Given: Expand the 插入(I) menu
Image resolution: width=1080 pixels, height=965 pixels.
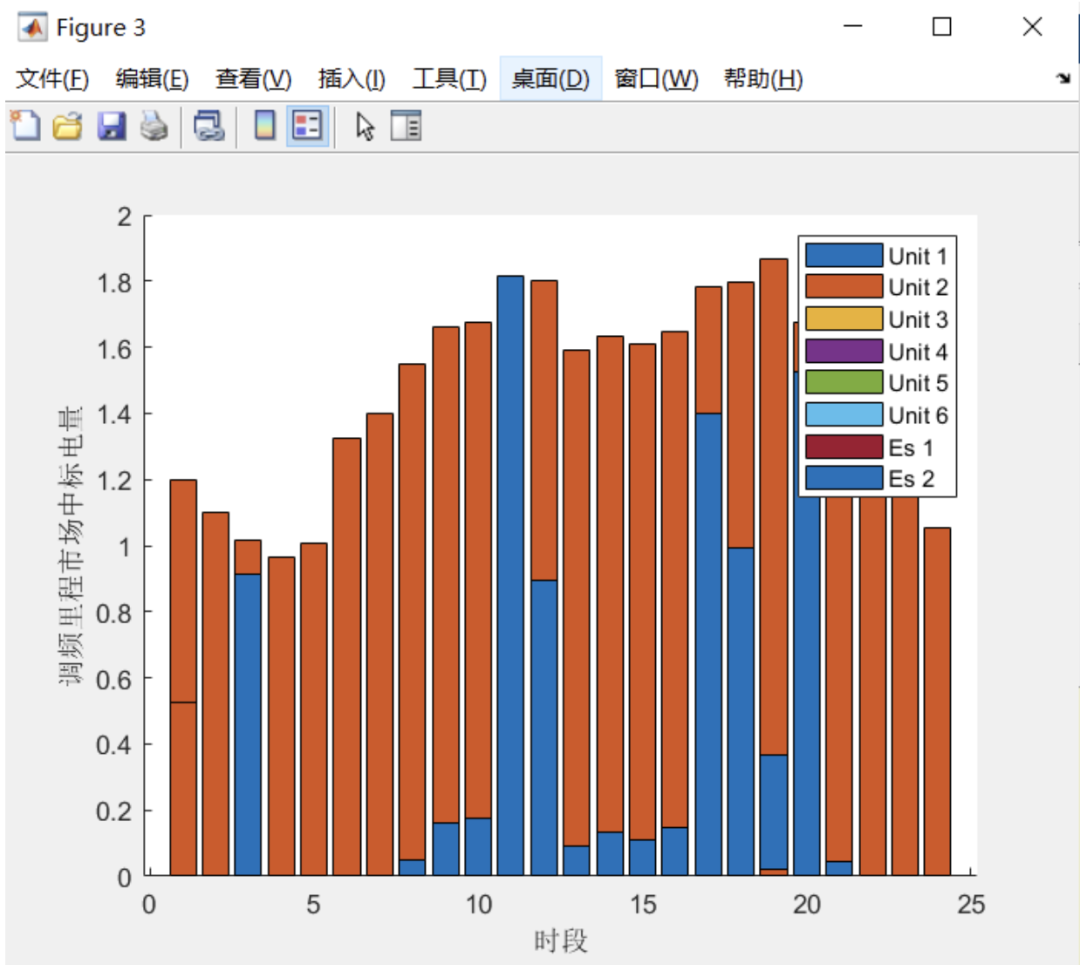Looking at the screenshot, I should [x=351, y=79].
